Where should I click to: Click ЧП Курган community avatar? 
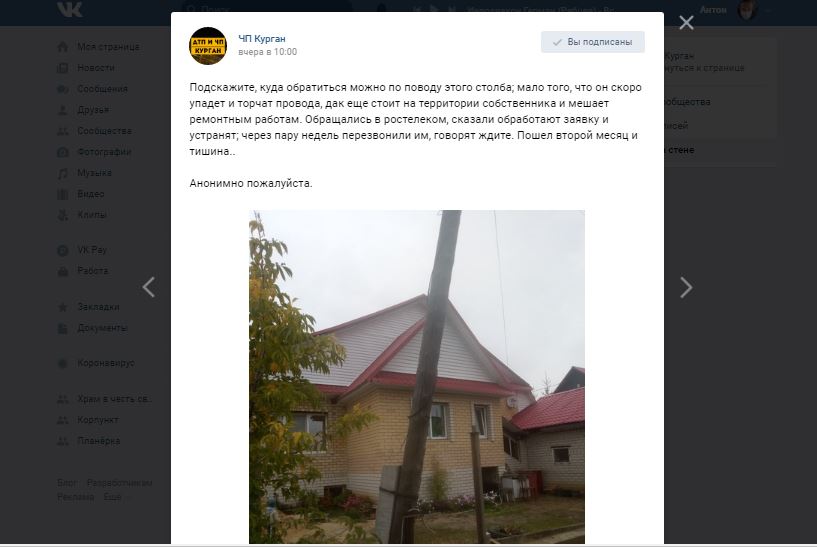pos(208,46)
